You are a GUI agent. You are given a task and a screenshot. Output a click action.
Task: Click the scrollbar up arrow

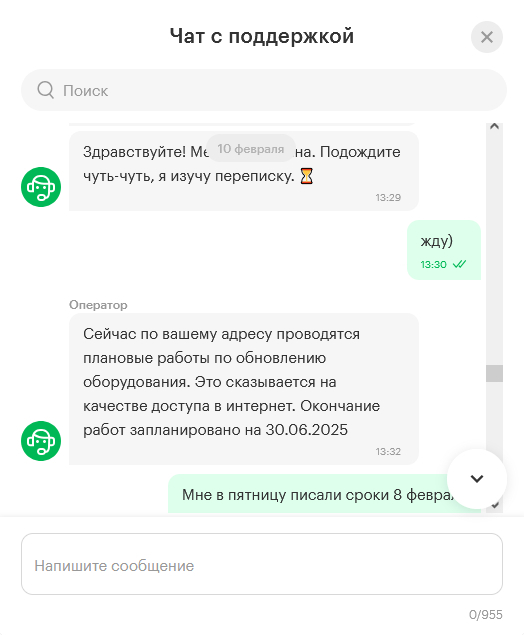(x=494, y=126)
